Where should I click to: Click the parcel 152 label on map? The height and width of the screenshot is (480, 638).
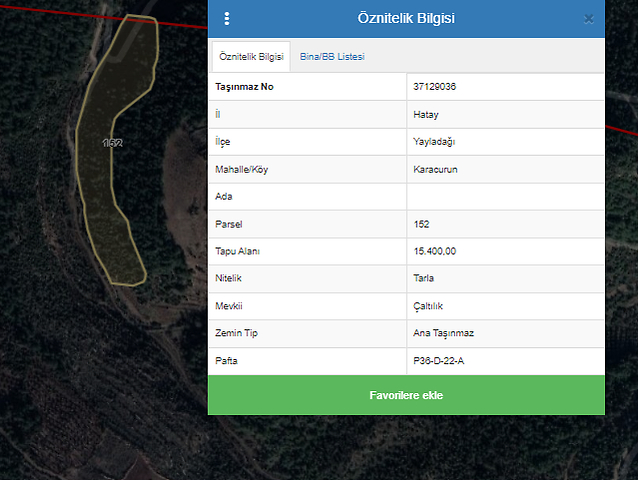(x=113, y=143)
